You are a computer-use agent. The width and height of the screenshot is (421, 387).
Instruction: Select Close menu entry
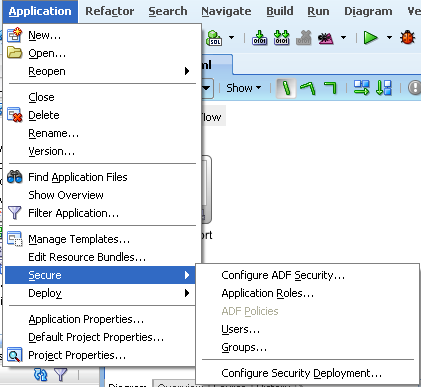pyautogui.click(x=103, y=97)
